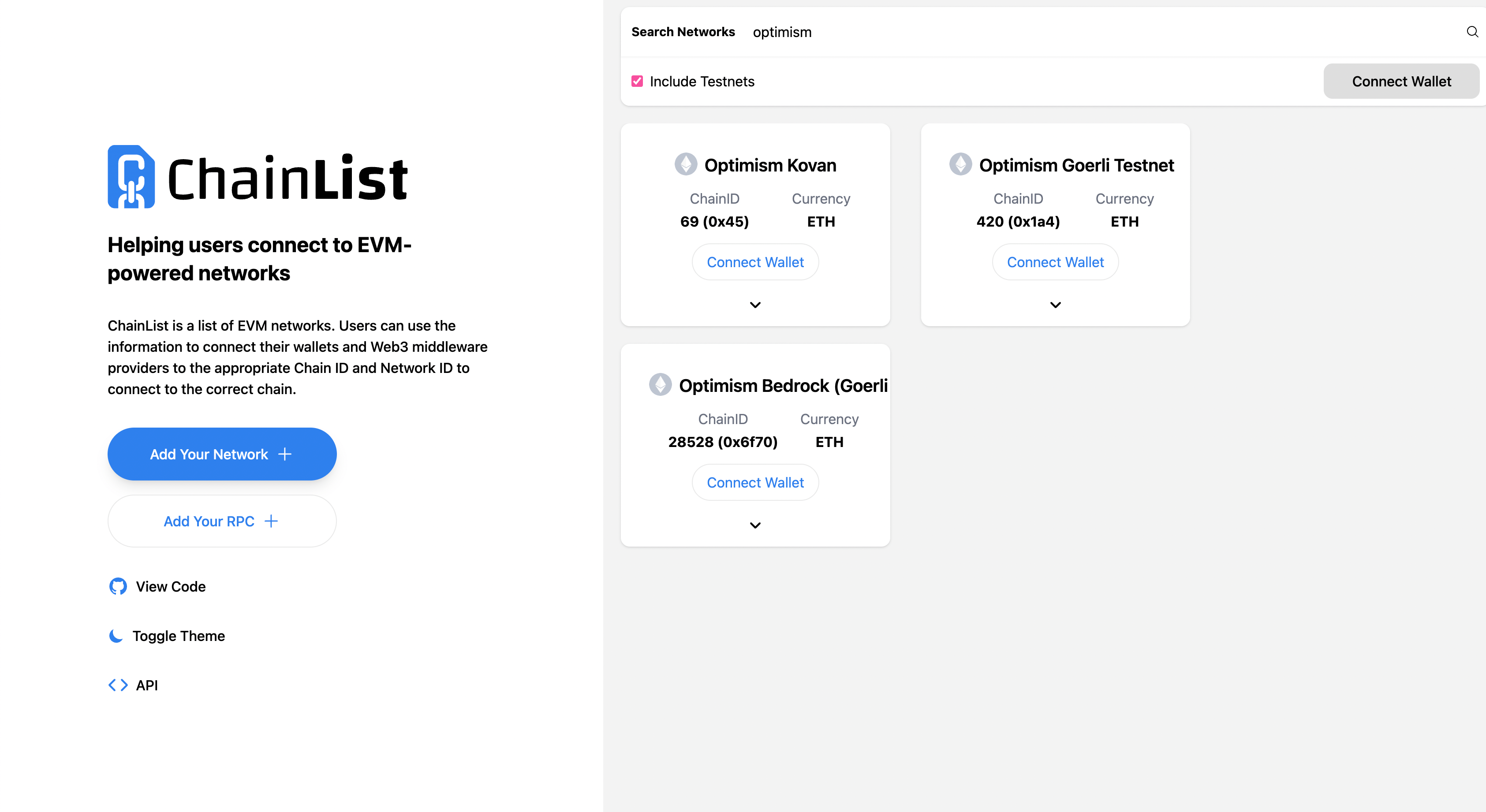Expand the Optimism Goerli Testnet card
Screen dimensions: 1486x812
[x=1055, y=305]
